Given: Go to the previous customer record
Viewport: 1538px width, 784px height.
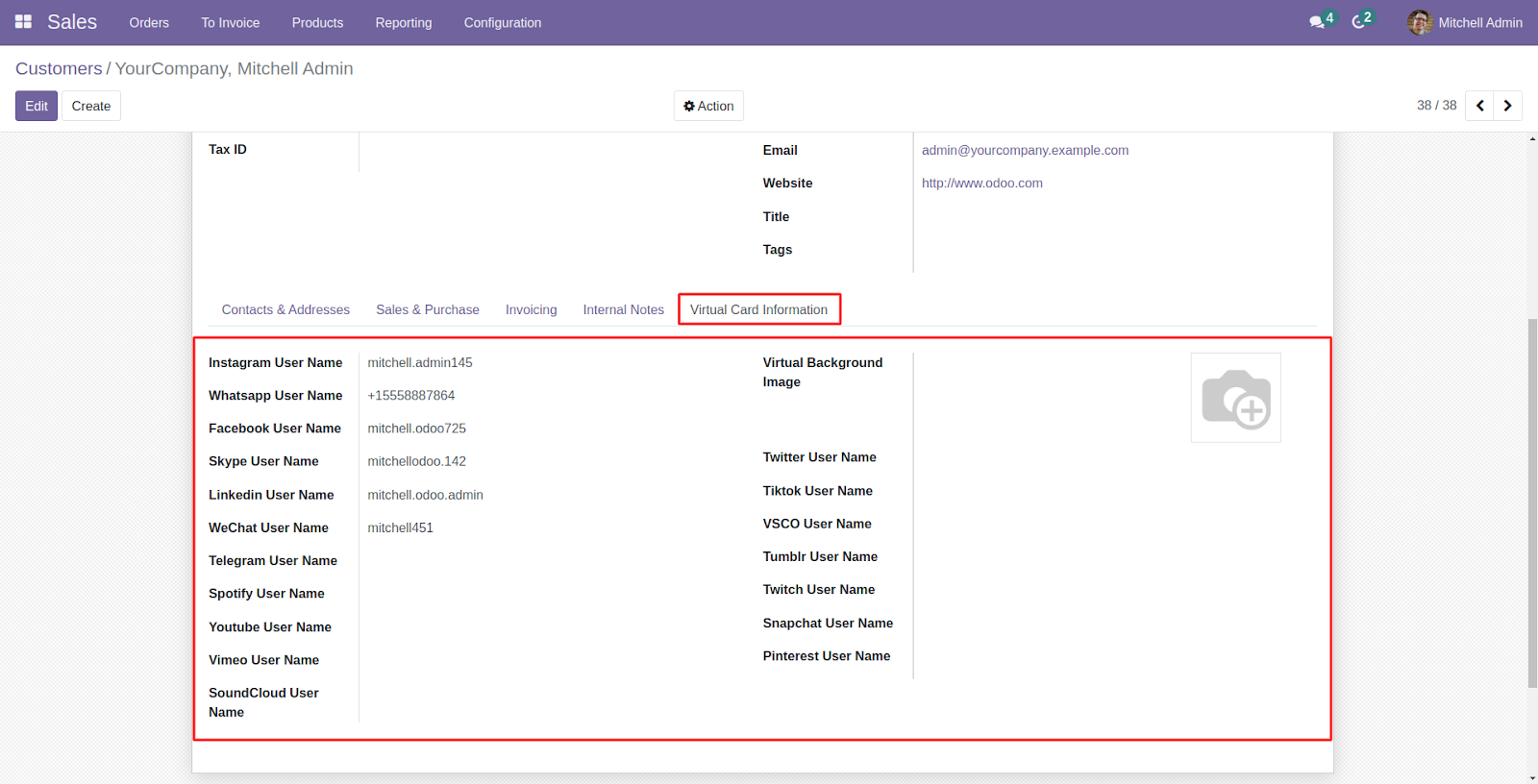Looking at the screenshot, I should (1479, 106).
